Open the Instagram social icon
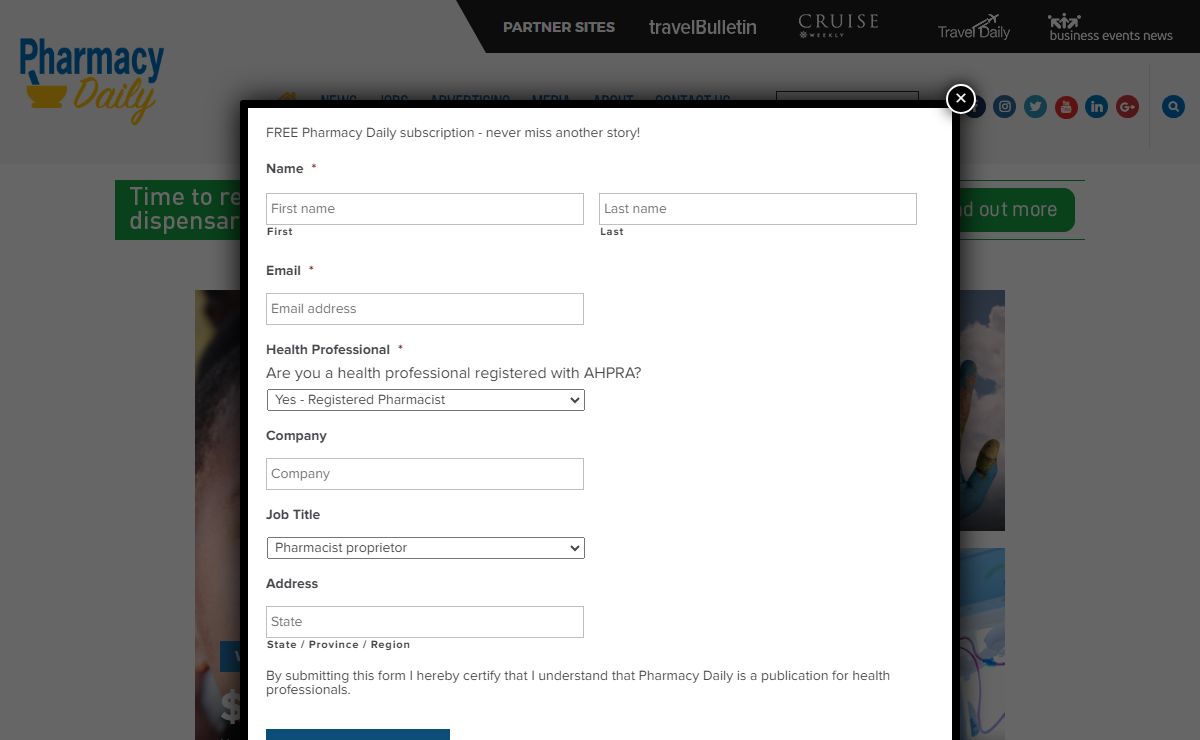1200x740 pixels. 1005,107
